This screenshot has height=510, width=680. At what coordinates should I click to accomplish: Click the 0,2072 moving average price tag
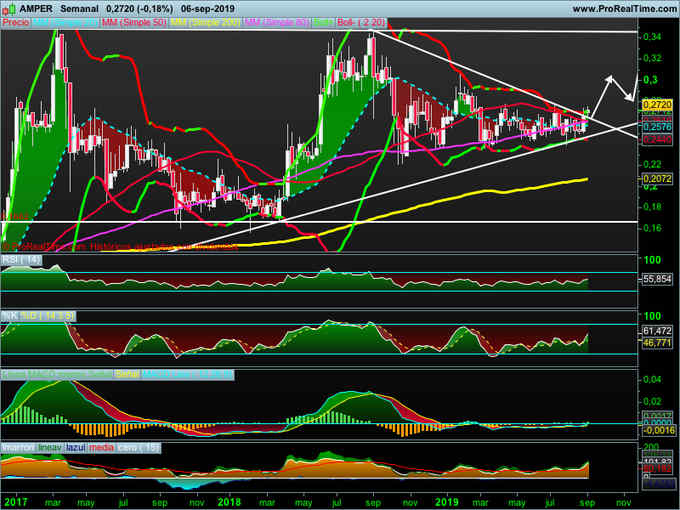(657, 179)
